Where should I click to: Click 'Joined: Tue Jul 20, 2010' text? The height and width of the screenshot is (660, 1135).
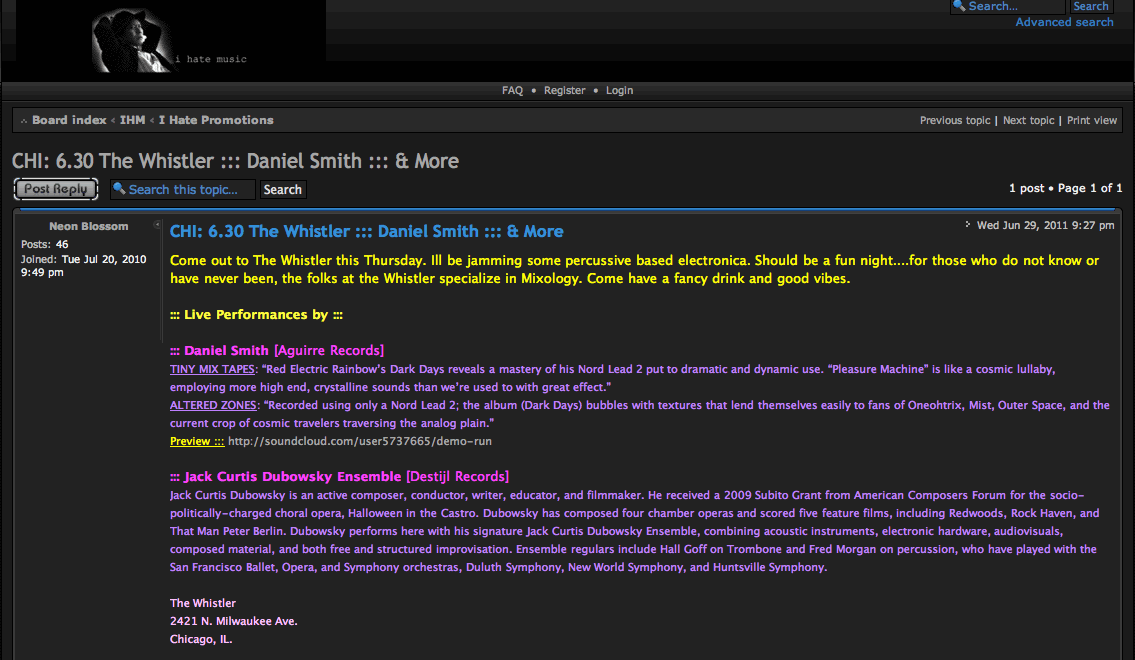tap(83, 259)
